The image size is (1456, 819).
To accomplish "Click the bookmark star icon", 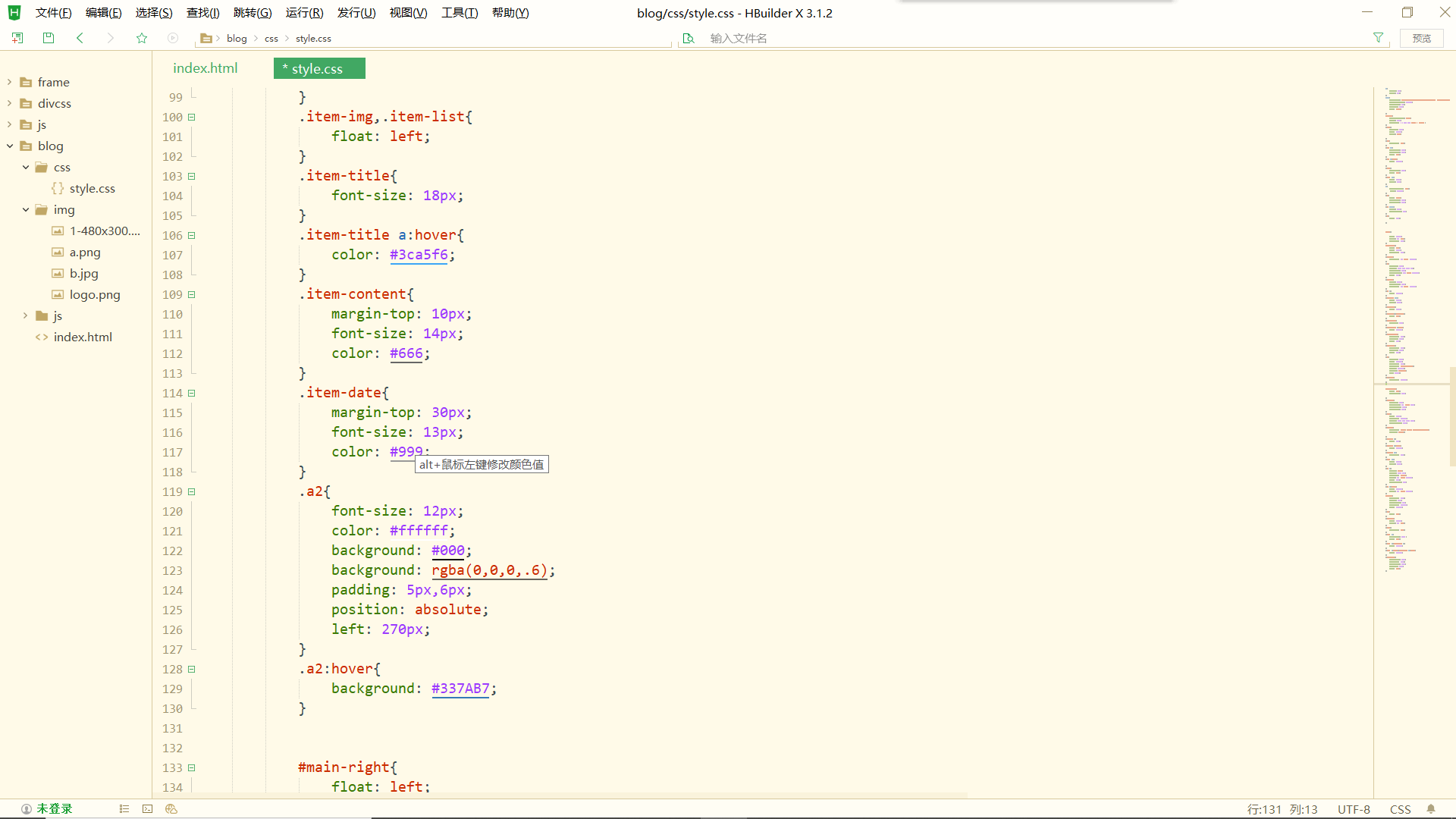I will [x=142, y=38].
